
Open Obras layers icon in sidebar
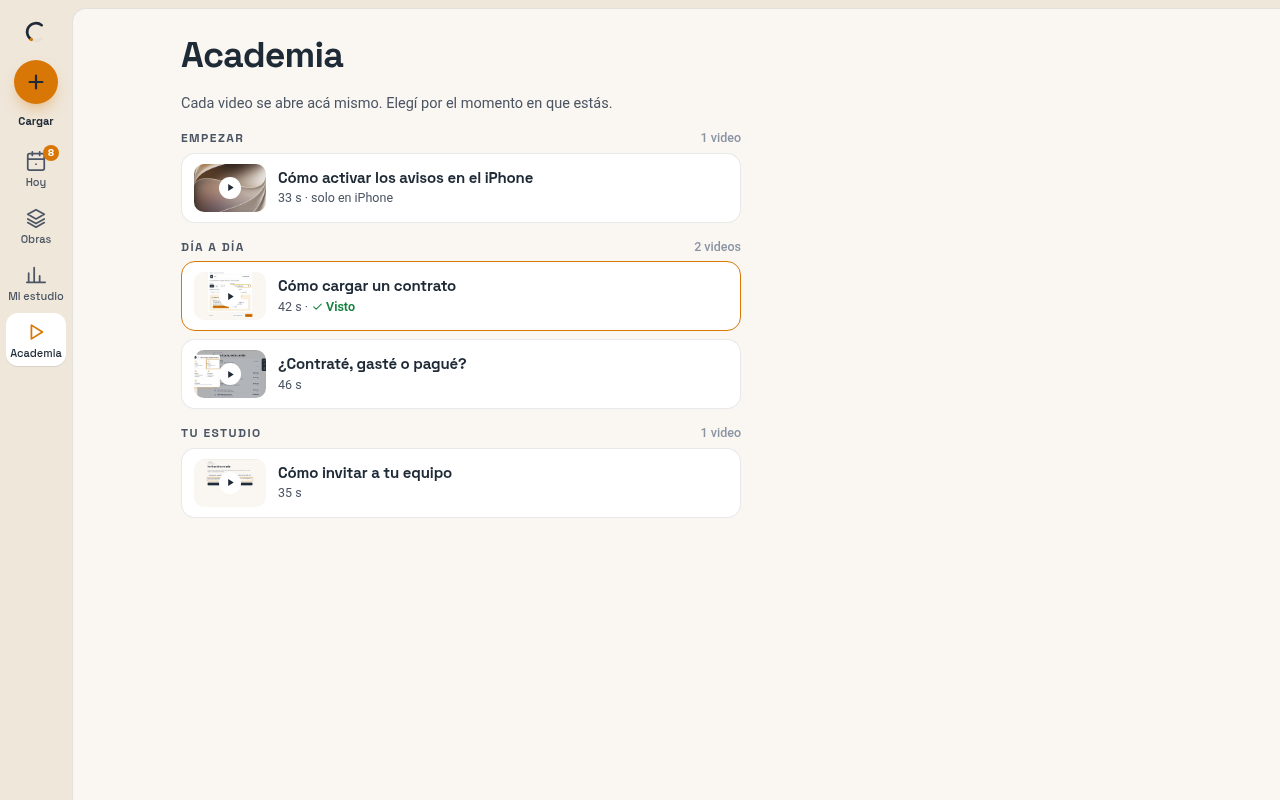[36, 218]
